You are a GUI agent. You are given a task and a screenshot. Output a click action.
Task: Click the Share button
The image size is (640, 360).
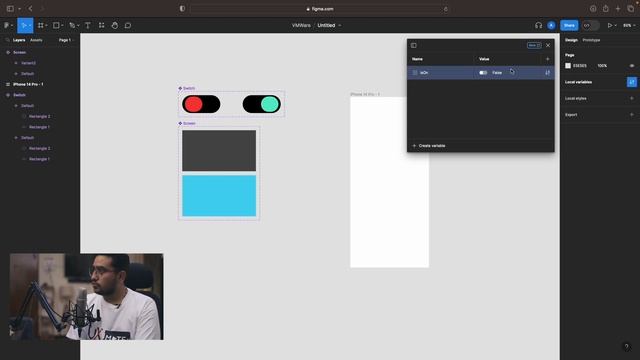(x=569, y=25)
